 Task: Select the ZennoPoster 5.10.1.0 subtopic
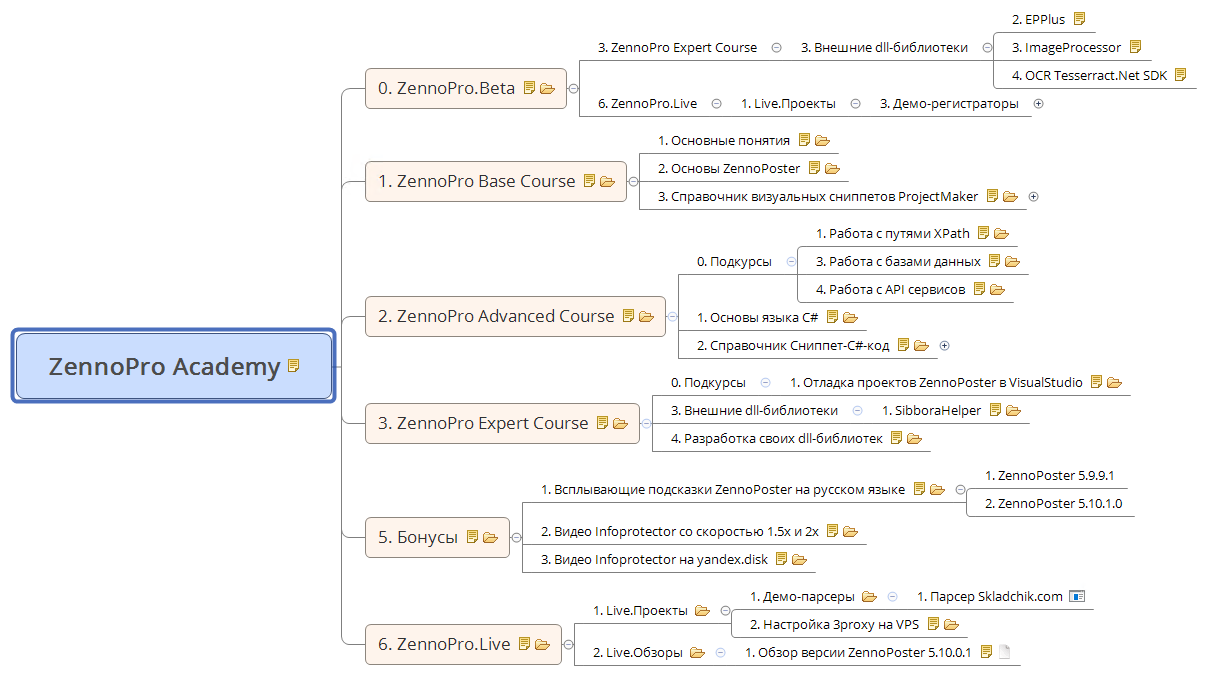coord(1053,503)
